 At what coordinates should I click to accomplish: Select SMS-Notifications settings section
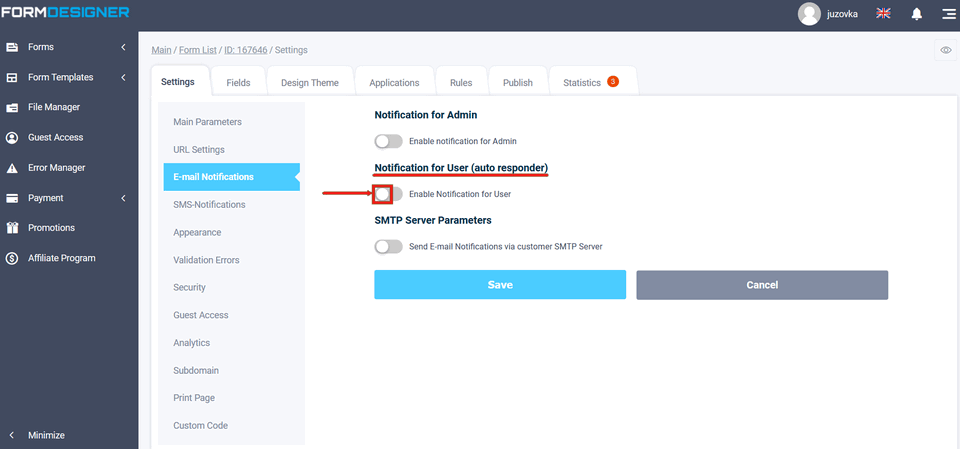[209, 205]
